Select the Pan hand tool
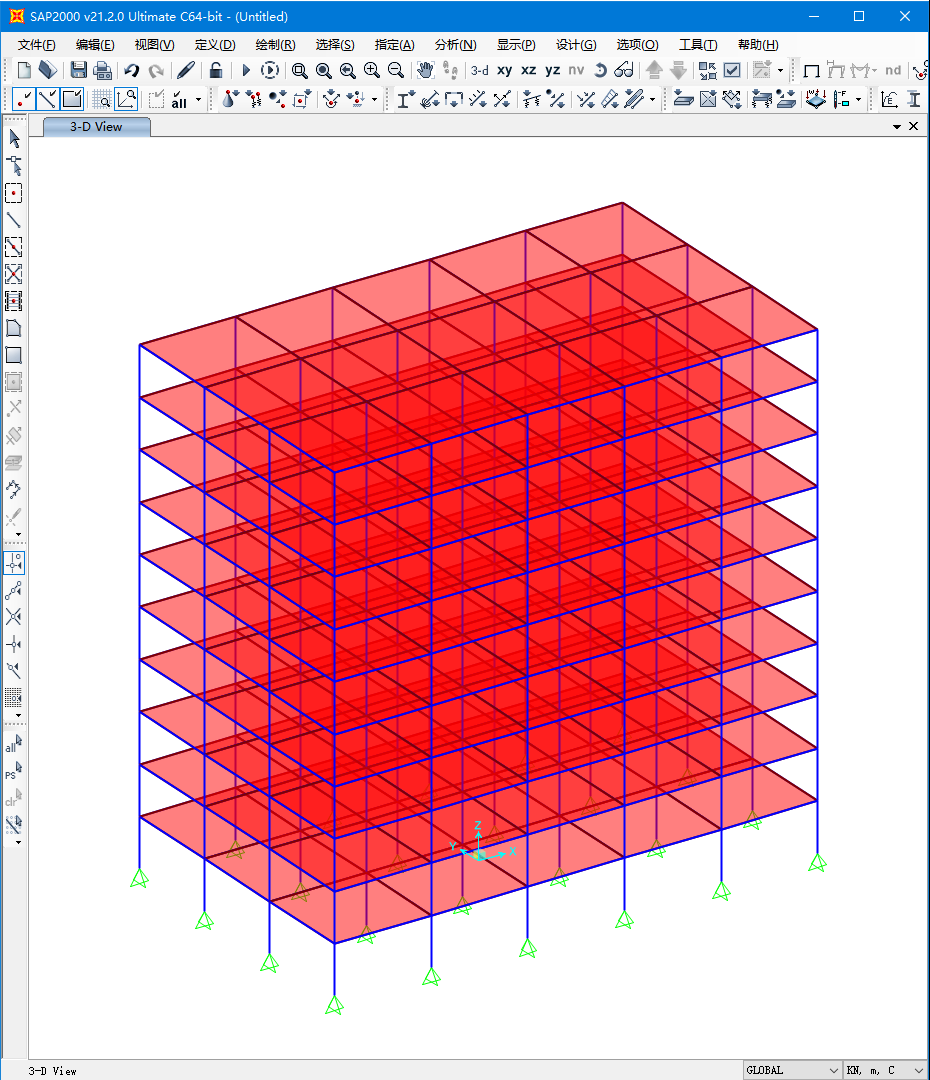The height and width of the screenshot is (1080, 930). tap(425, 70)
